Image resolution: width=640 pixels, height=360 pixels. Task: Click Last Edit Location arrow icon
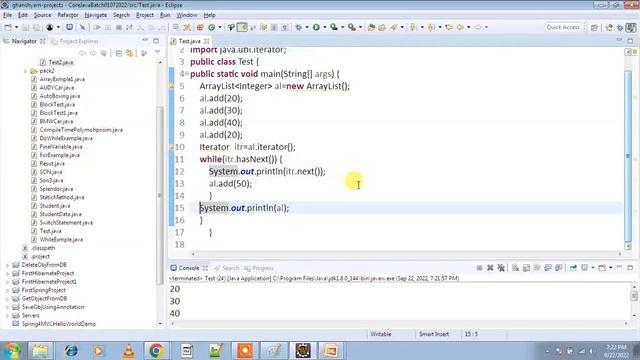(449, 27)
